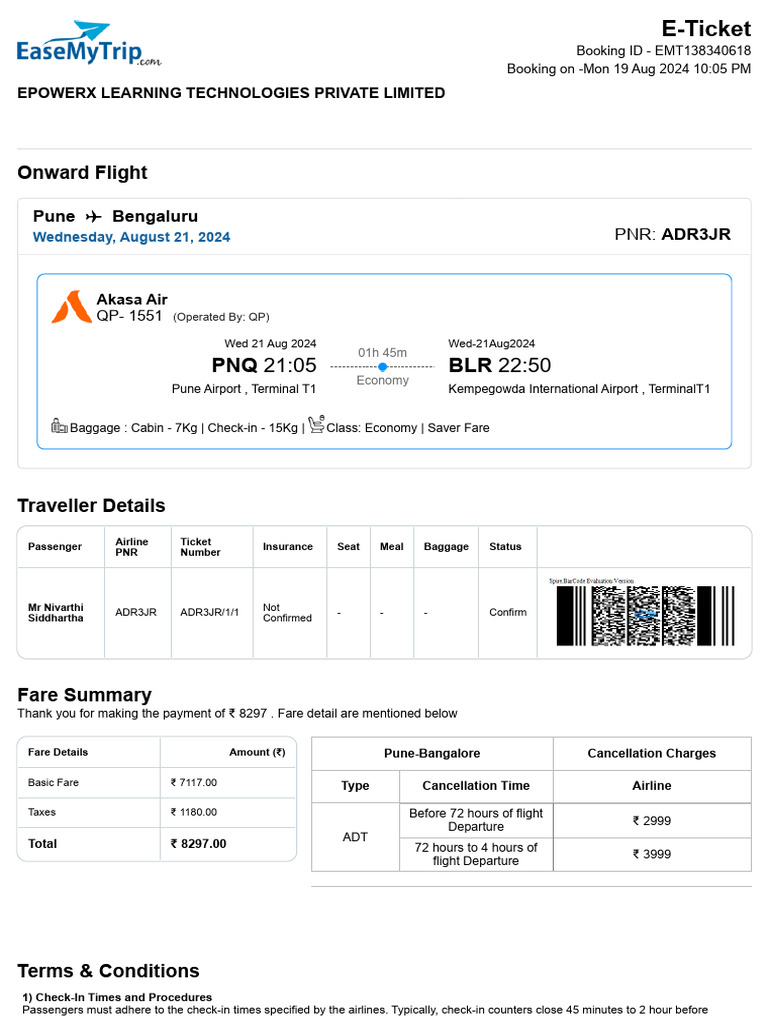Click the ₹ 2999 cancellation charge cell
768x1024 pixels.
651,821
